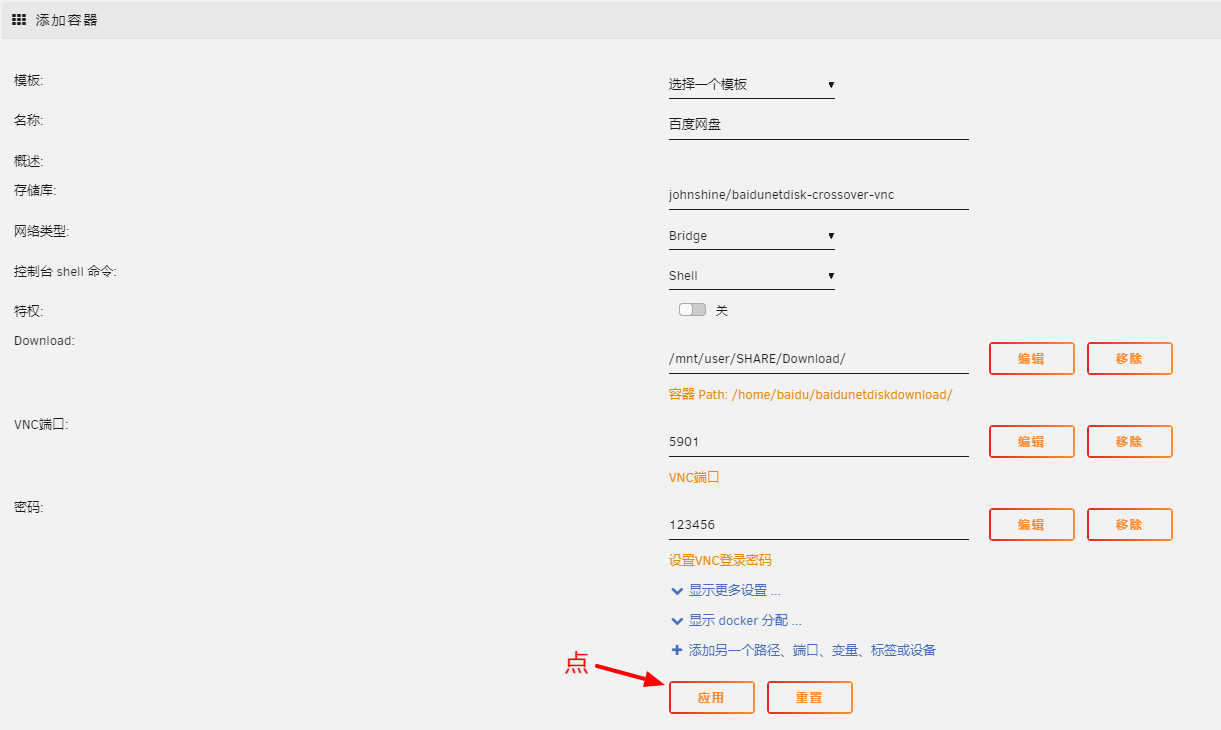1221x730 pixels.
Task: Click 移除 button for VNC端口
Action: pyautogui.click(x=1129, y=442)
